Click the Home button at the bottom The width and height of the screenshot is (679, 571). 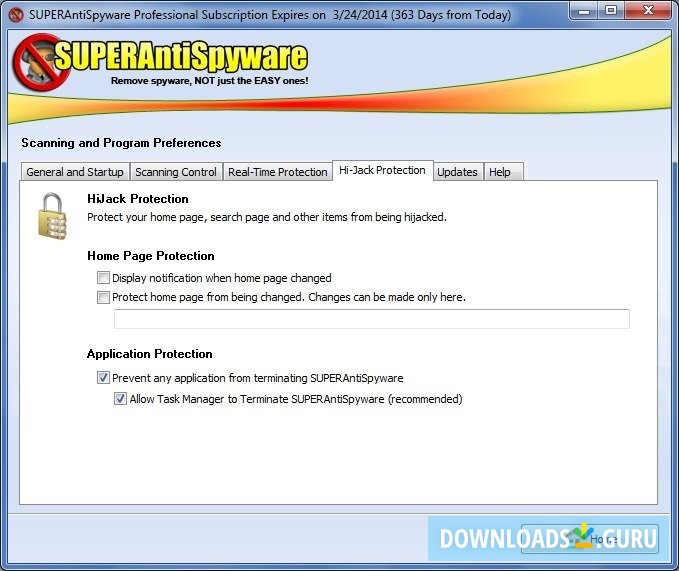pos(590,539)
